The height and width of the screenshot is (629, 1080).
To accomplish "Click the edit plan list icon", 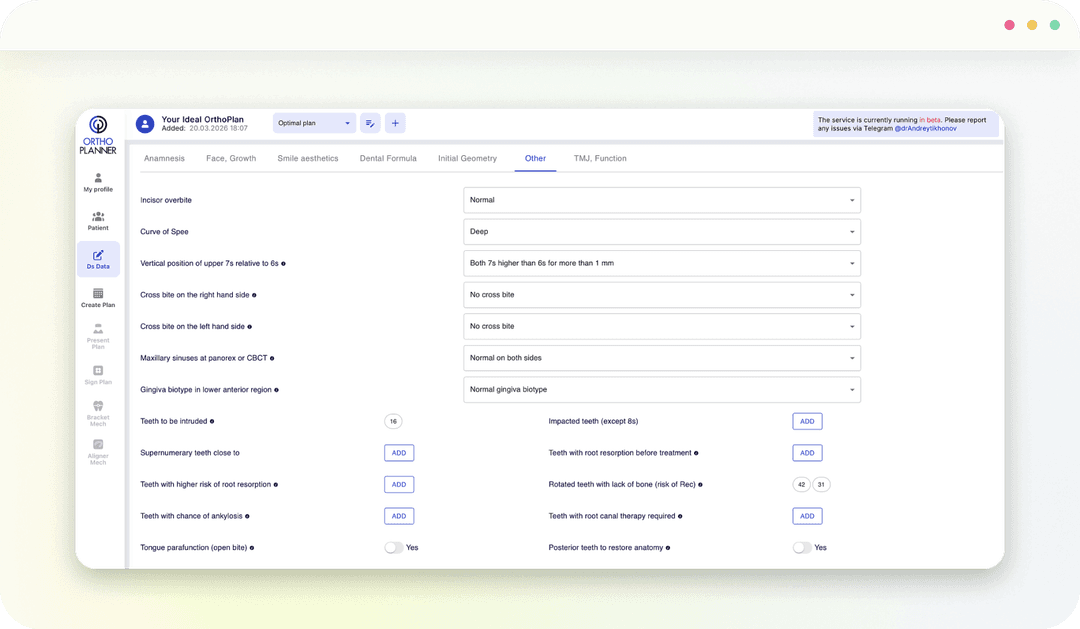I will [370, 123].
